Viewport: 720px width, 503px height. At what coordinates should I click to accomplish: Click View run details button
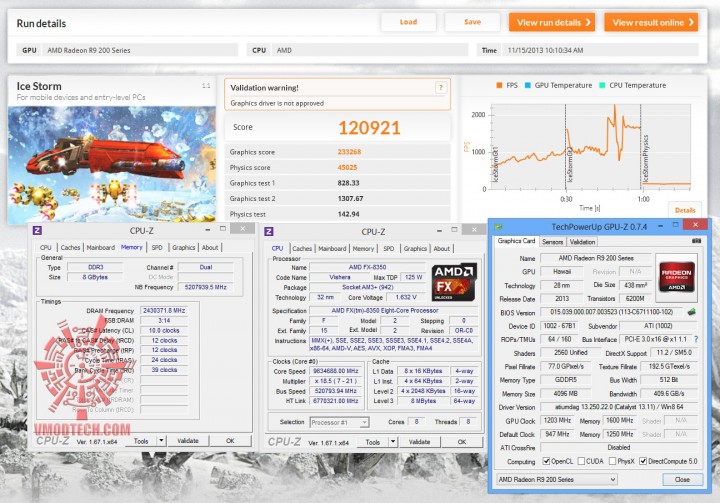551,22
